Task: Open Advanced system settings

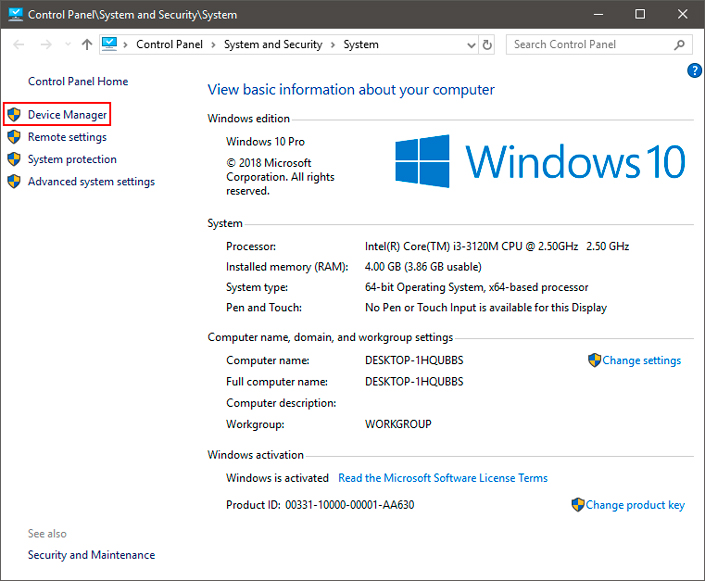Action: pyautogui.click(x=91, y=181)
